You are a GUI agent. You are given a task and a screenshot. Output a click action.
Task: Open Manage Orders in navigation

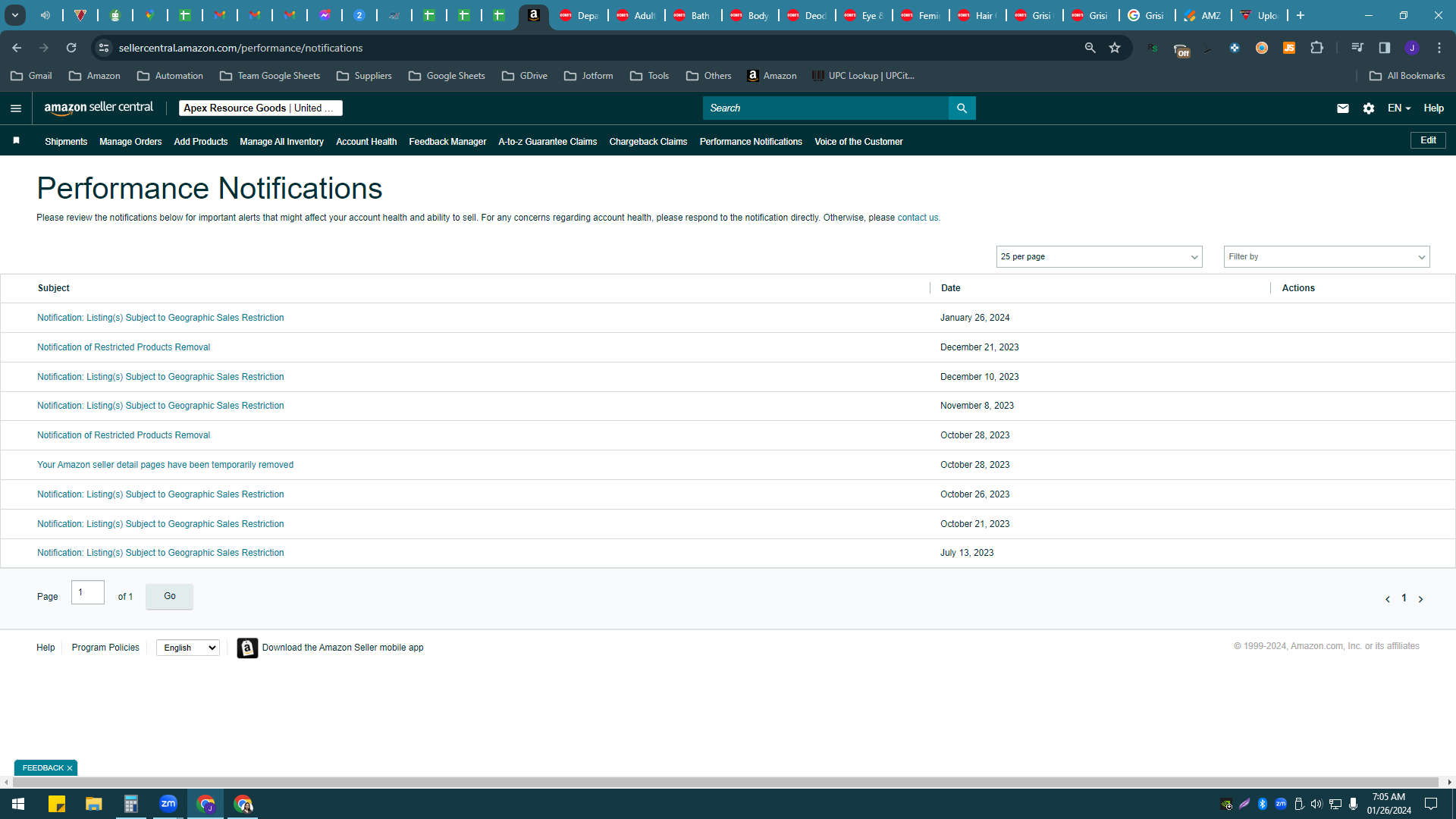pyautogui.click(x=130, y=142)
